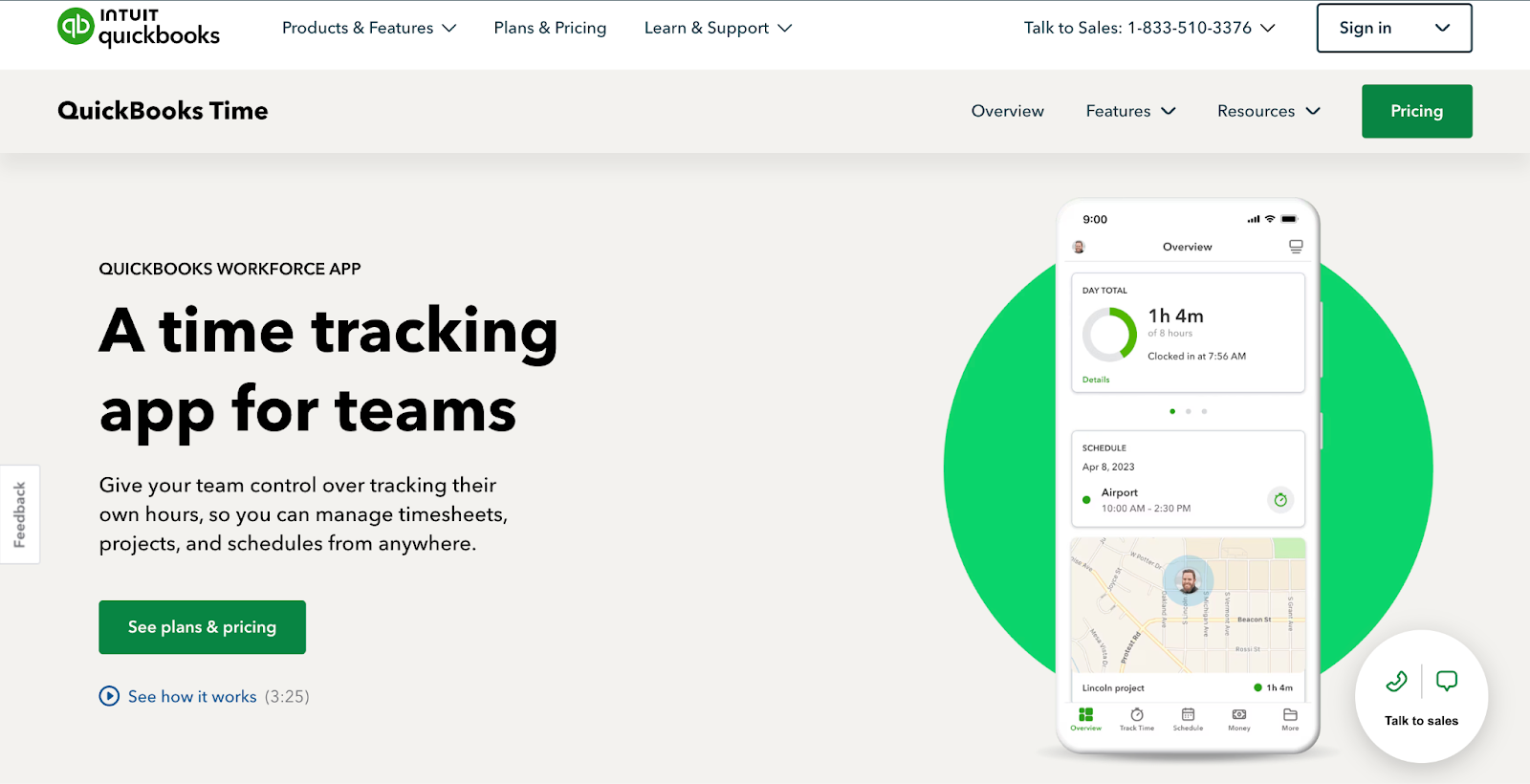This screenshot has width=1530, height=784.
Task: Tap the profile avatar in phone app header
Action: 1079,247
